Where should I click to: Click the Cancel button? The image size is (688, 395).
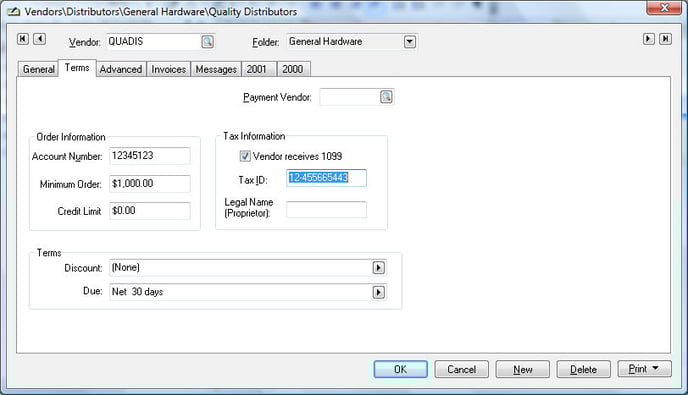click(462, 369)
